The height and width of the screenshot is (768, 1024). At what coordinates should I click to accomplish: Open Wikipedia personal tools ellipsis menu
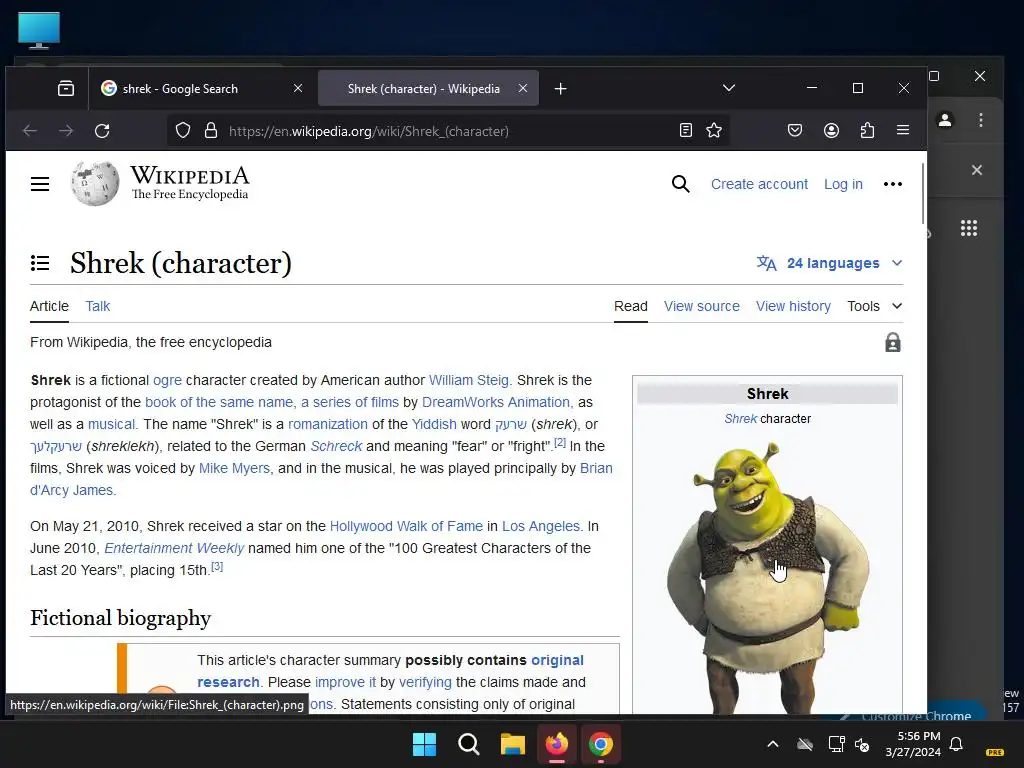(x=893, y=184)
